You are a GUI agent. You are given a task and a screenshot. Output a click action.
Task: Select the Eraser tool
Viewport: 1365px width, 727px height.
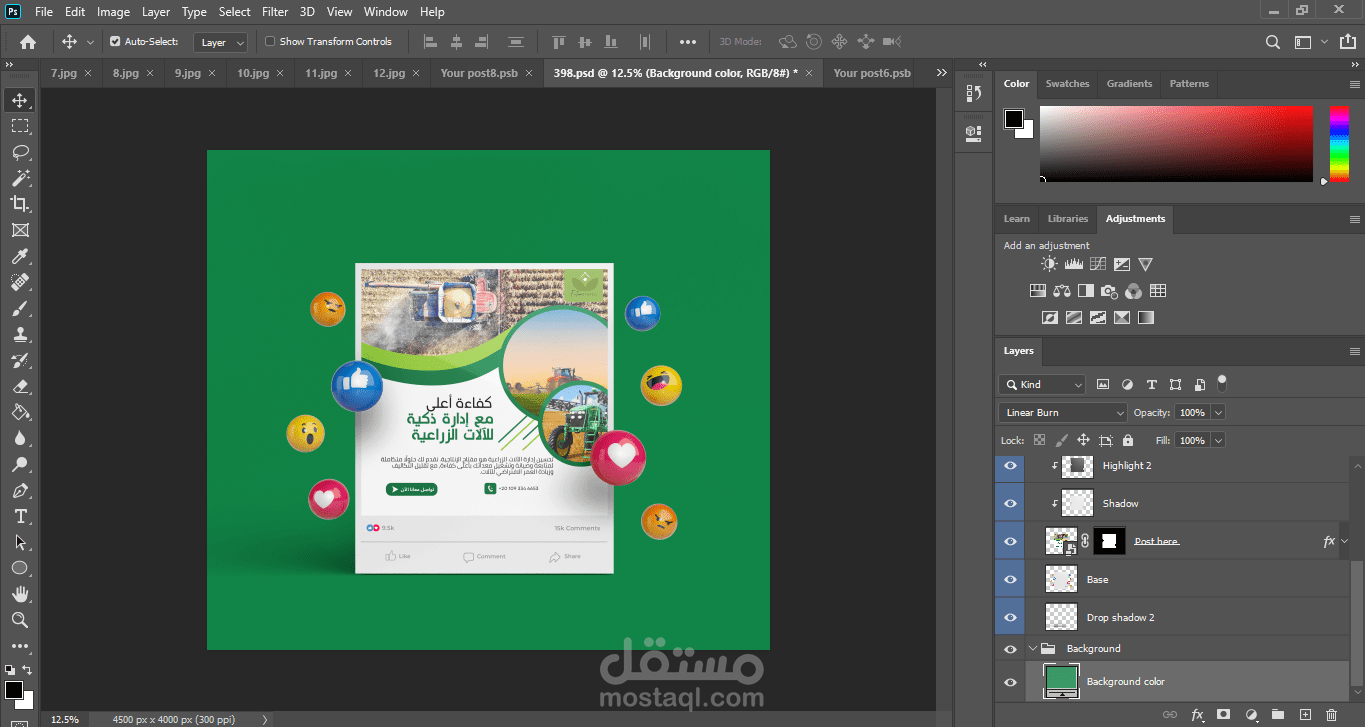click(20, 386)
